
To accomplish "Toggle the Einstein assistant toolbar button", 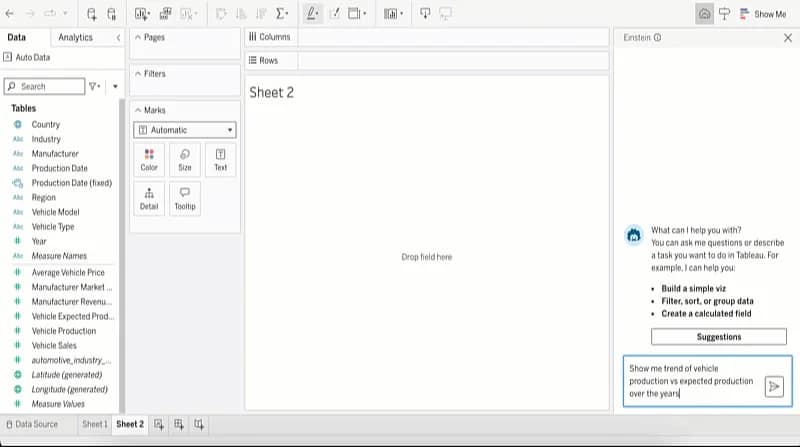I will click(x=705, y=14).
